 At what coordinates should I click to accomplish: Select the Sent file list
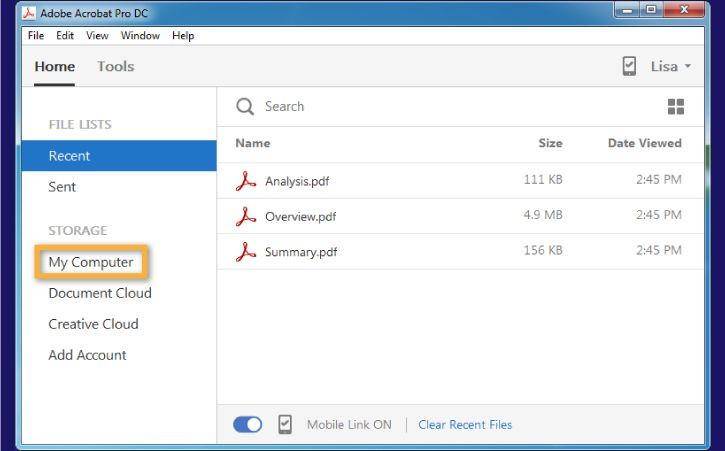point(62,187)
